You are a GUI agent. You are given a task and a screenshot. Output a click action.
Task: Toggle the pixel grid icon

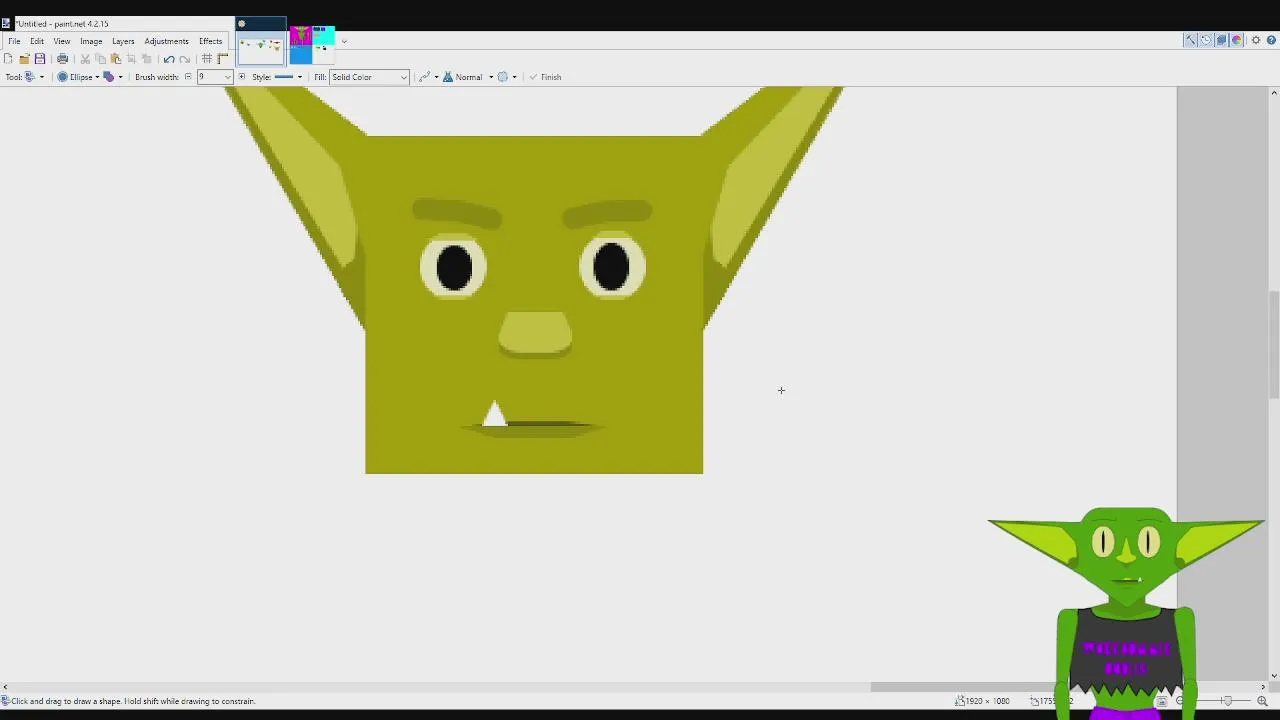(207, 59)
